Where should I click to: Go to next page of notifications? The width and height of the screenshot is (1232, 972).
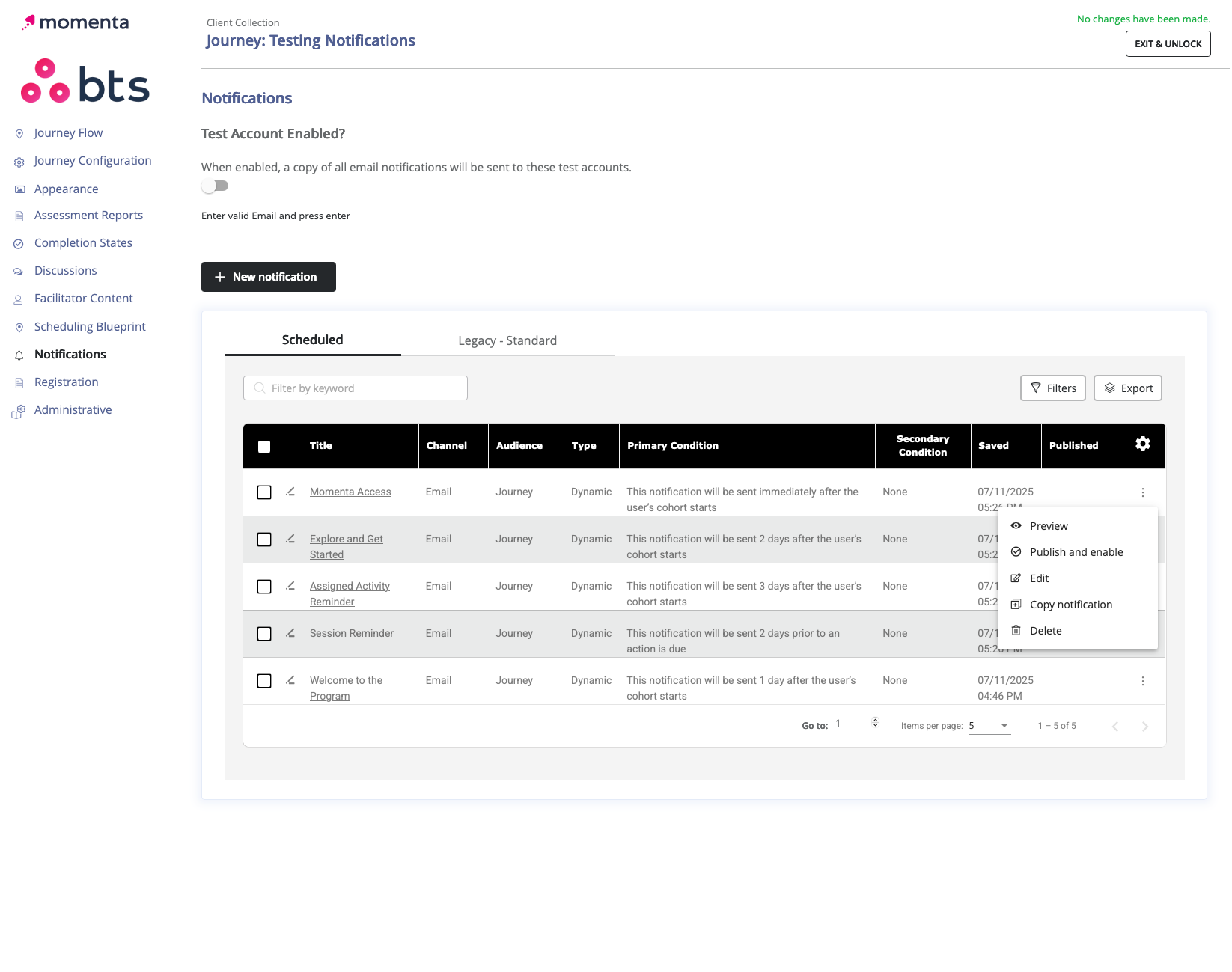(x=1145, y=727)
